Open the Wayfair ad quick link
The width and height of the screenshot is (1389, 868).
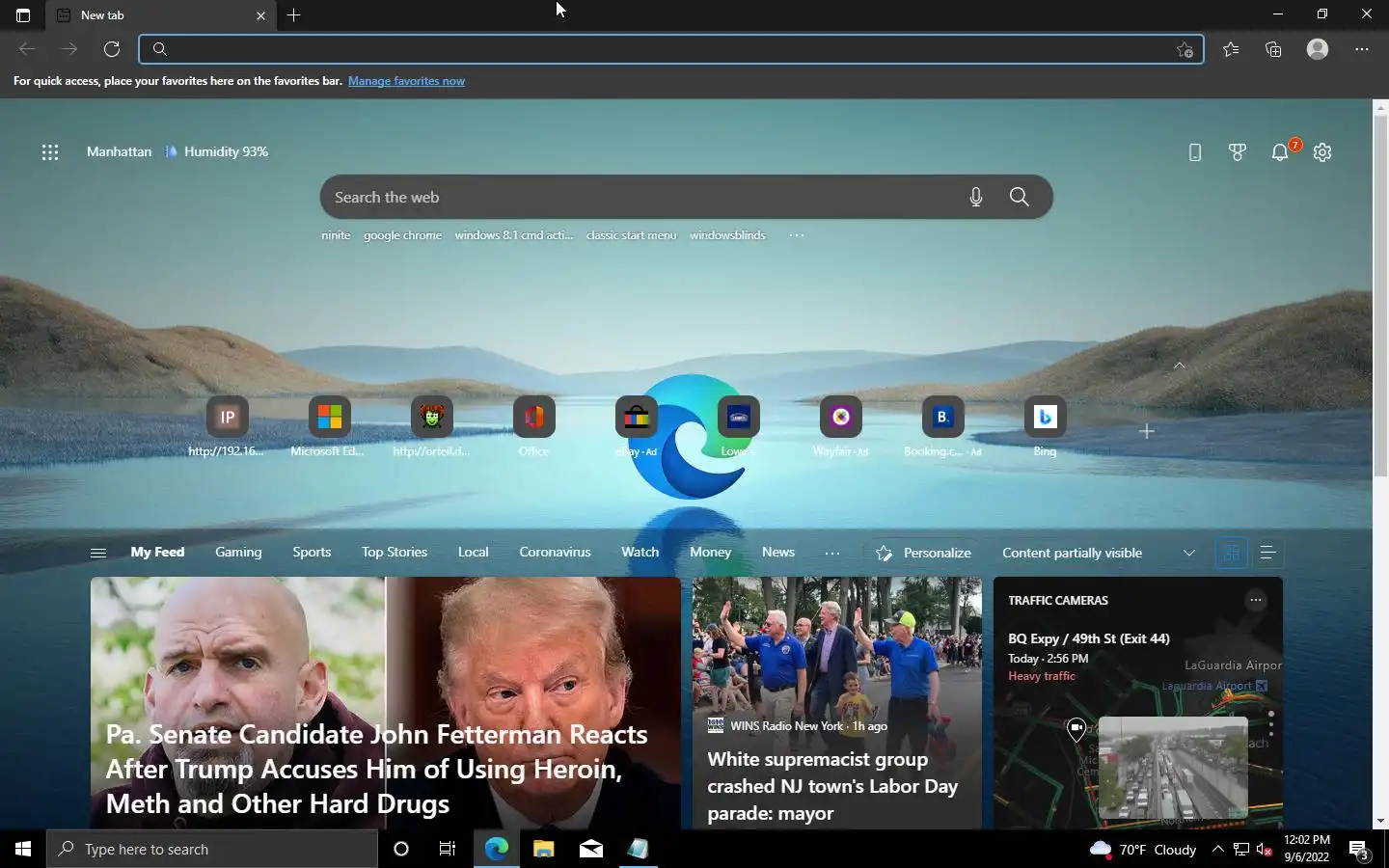point(840,426)
